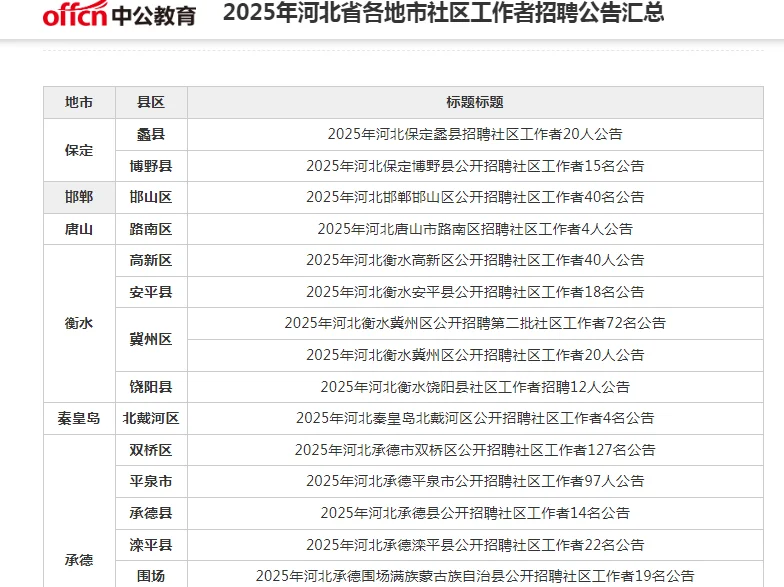Image resolution: width=784 pixels, height=587 pixels.
Task: Open the 衡水冀州区招聘20人公告 link
Action: (475, 355)
